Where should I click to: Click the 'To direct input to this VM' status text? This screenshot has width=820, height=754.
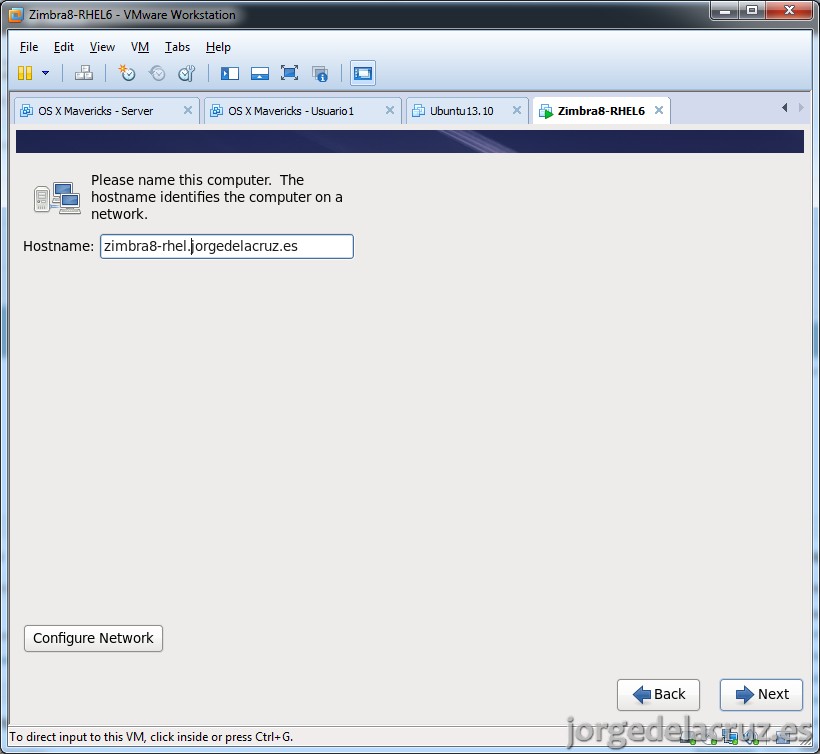(x=151, y=737)
